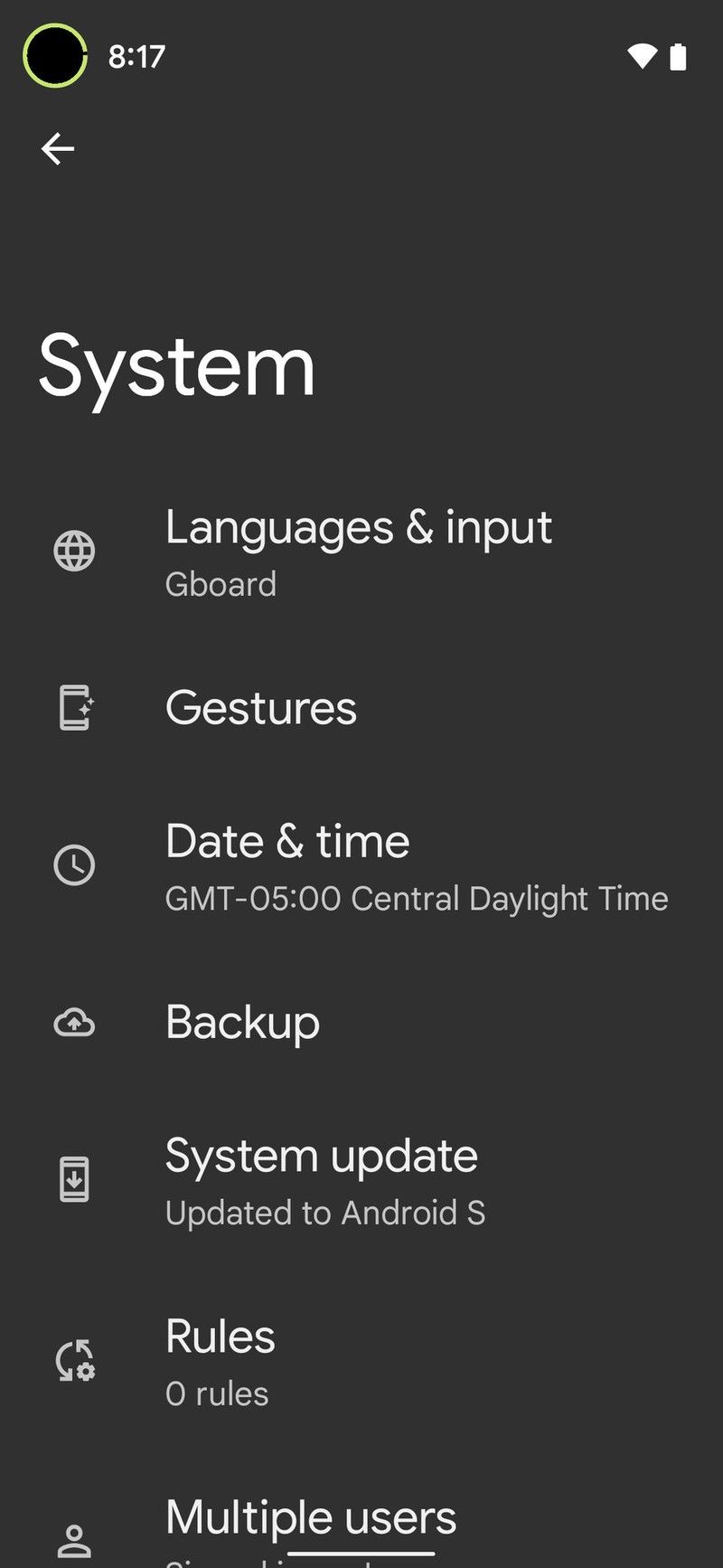Screen dimensions: 723x1568
Task: Tap the battery status icon
Action: click(680, 56)
